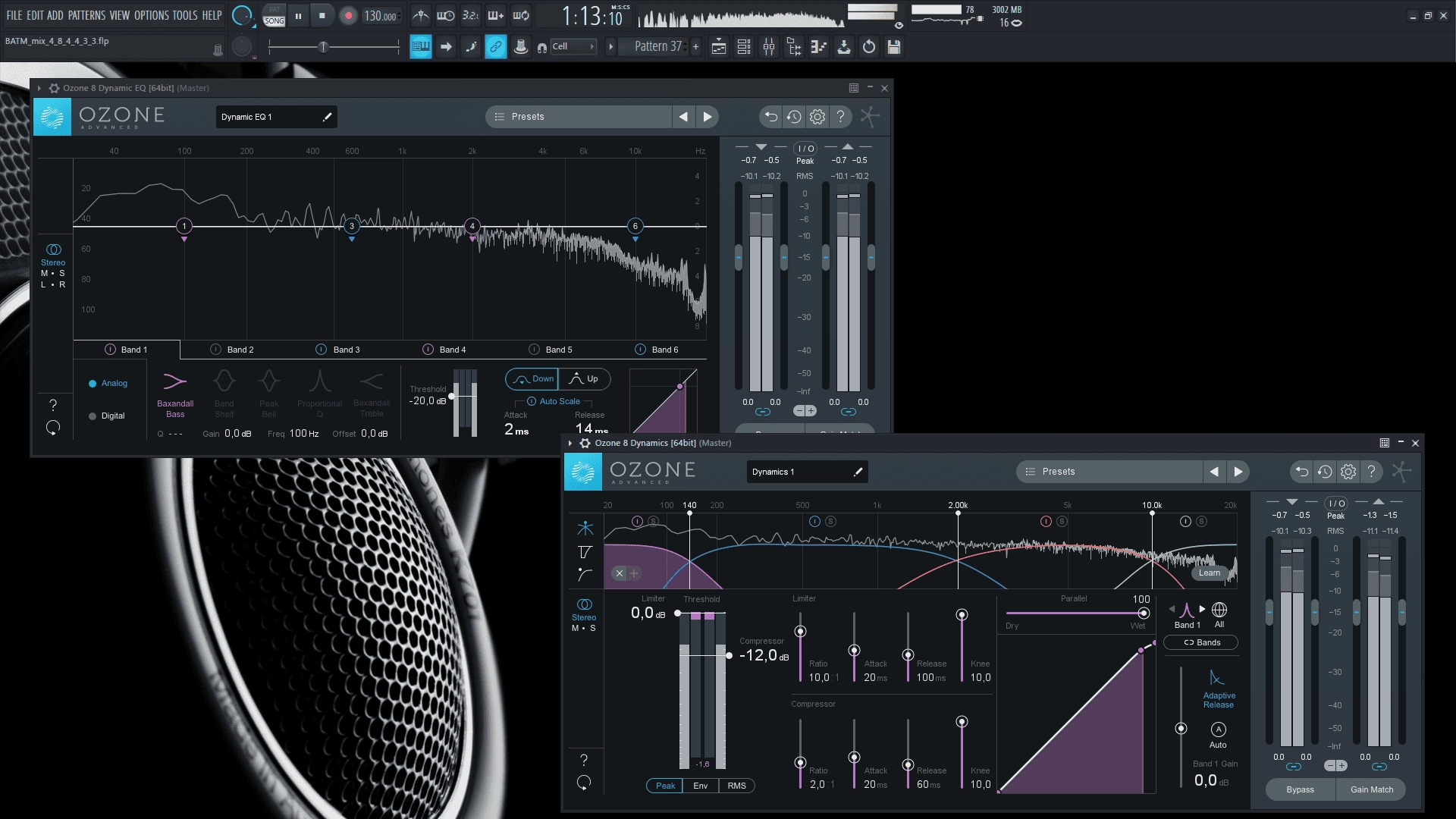Open Dynamics plugin settings gear icon
Viewport: 1456px width, 819px height.
click(1348, 472)
